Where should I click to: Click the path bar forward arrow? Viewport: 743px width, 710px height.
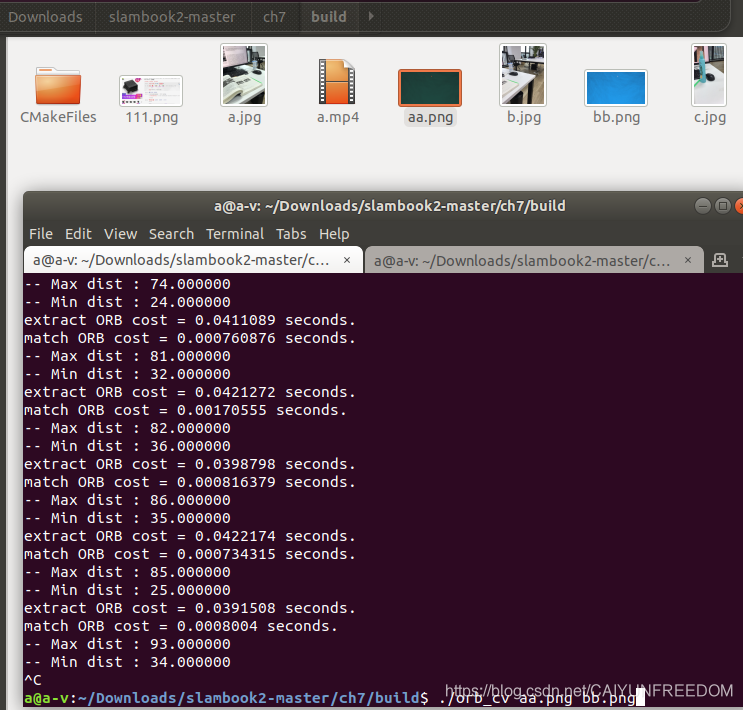point(371,17)
